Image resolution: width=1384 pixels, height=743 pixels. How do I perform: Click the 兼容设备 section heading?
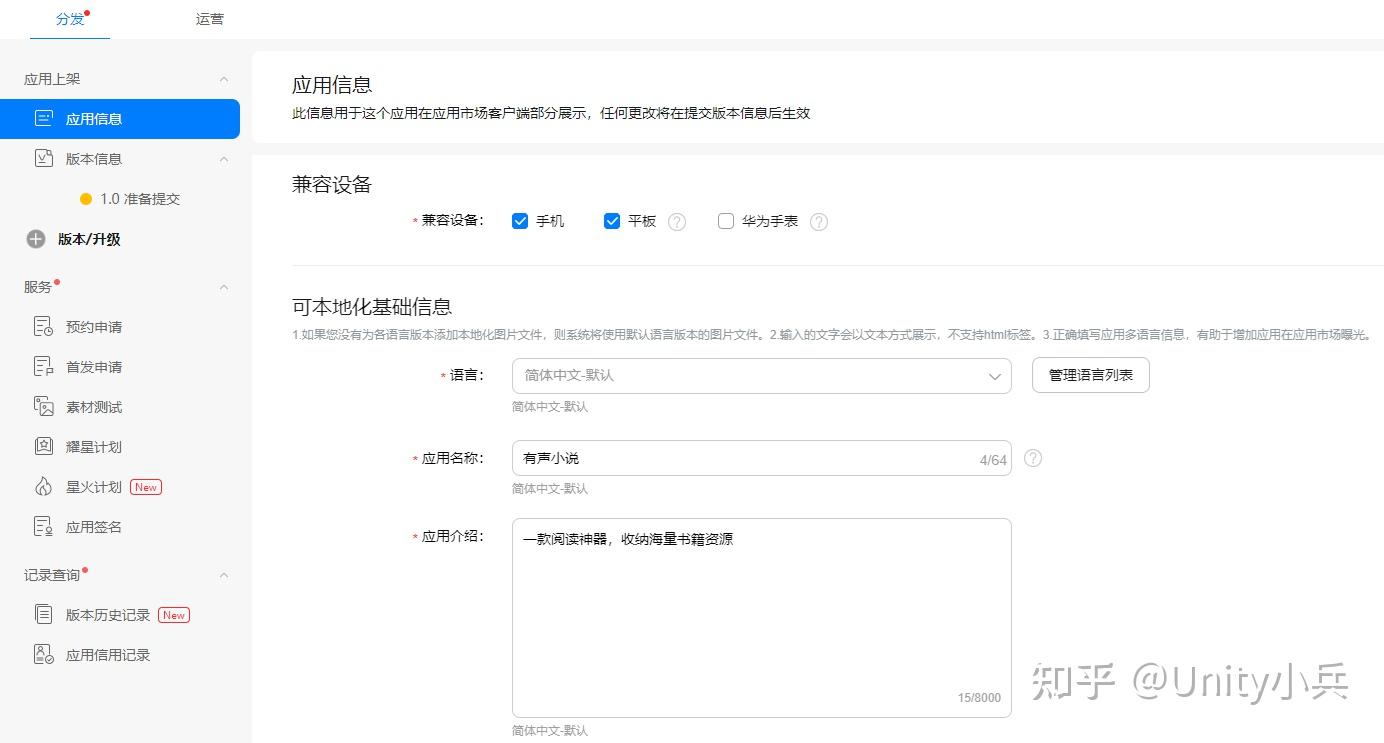(332, 184)
